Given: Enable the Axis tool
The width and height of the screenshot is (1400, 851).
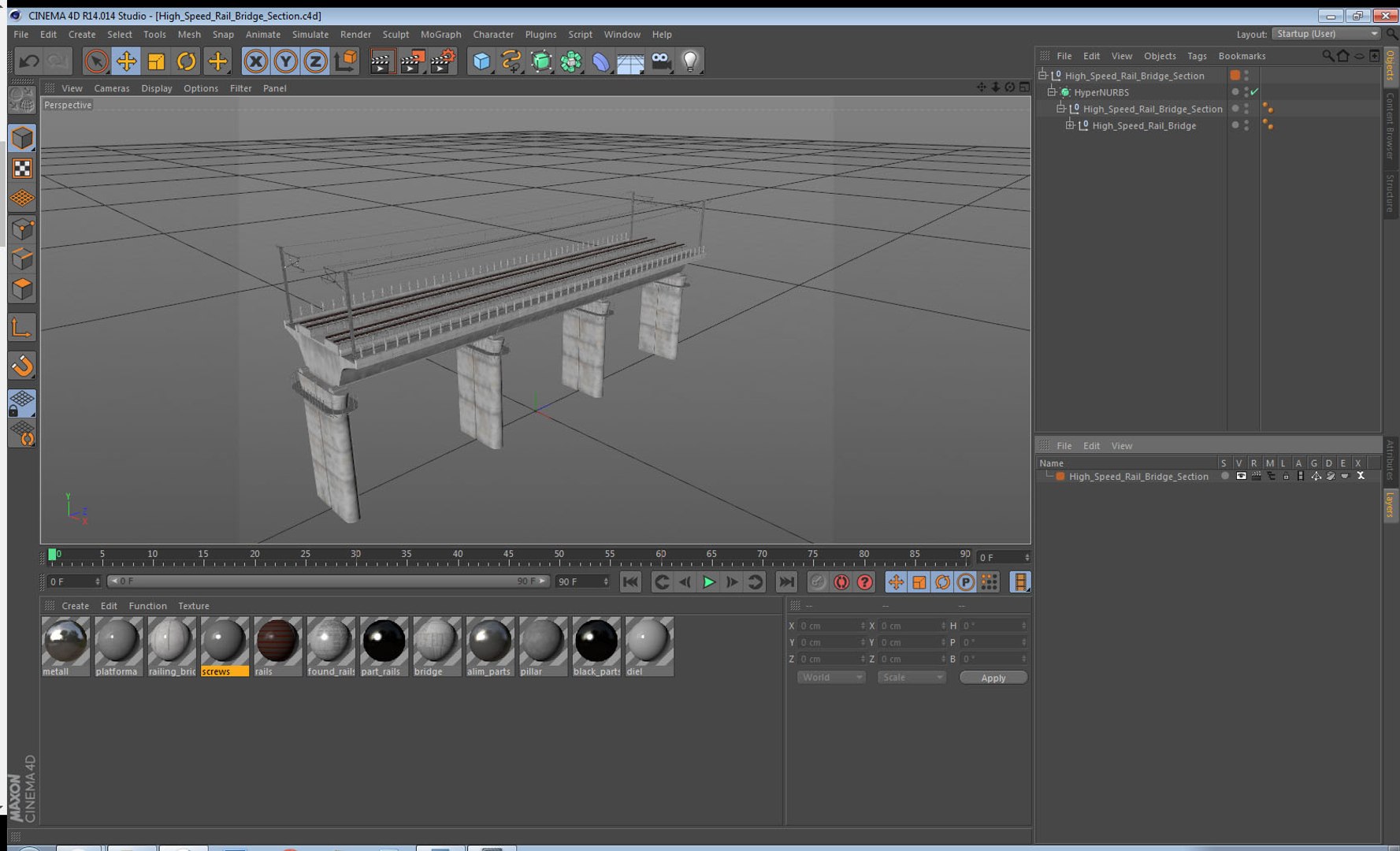Looking at the screenshot, I should [22, 328].
